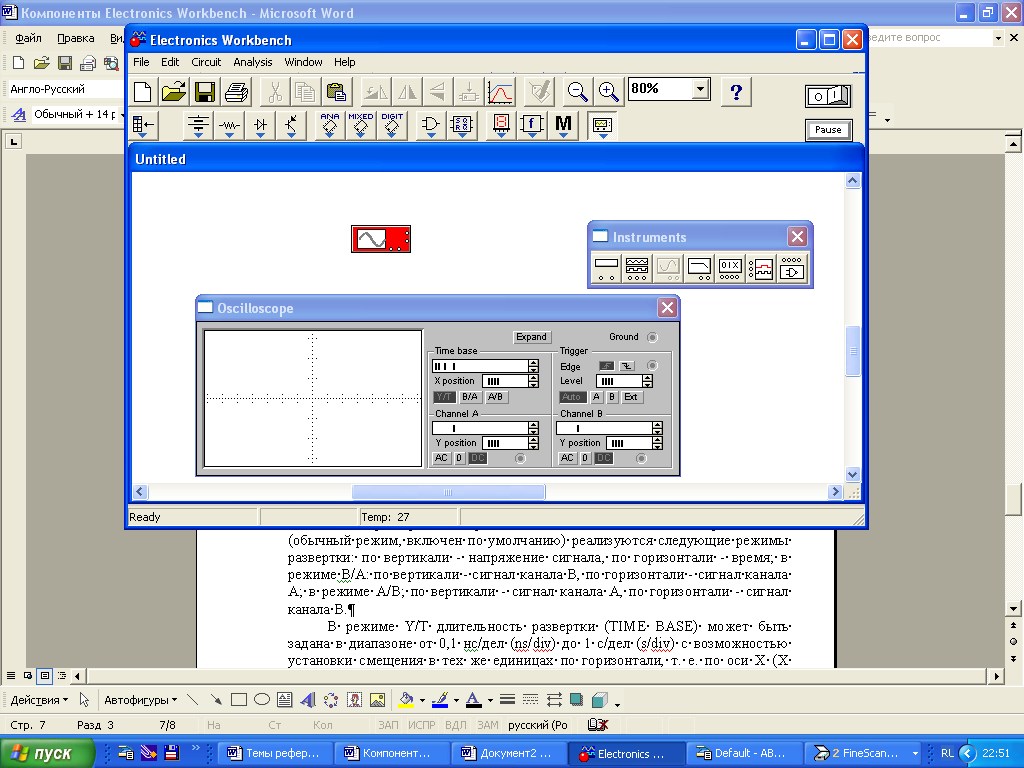
Task: Open the Logic Gates parts bin icon
Action: (x=430, y=125)
